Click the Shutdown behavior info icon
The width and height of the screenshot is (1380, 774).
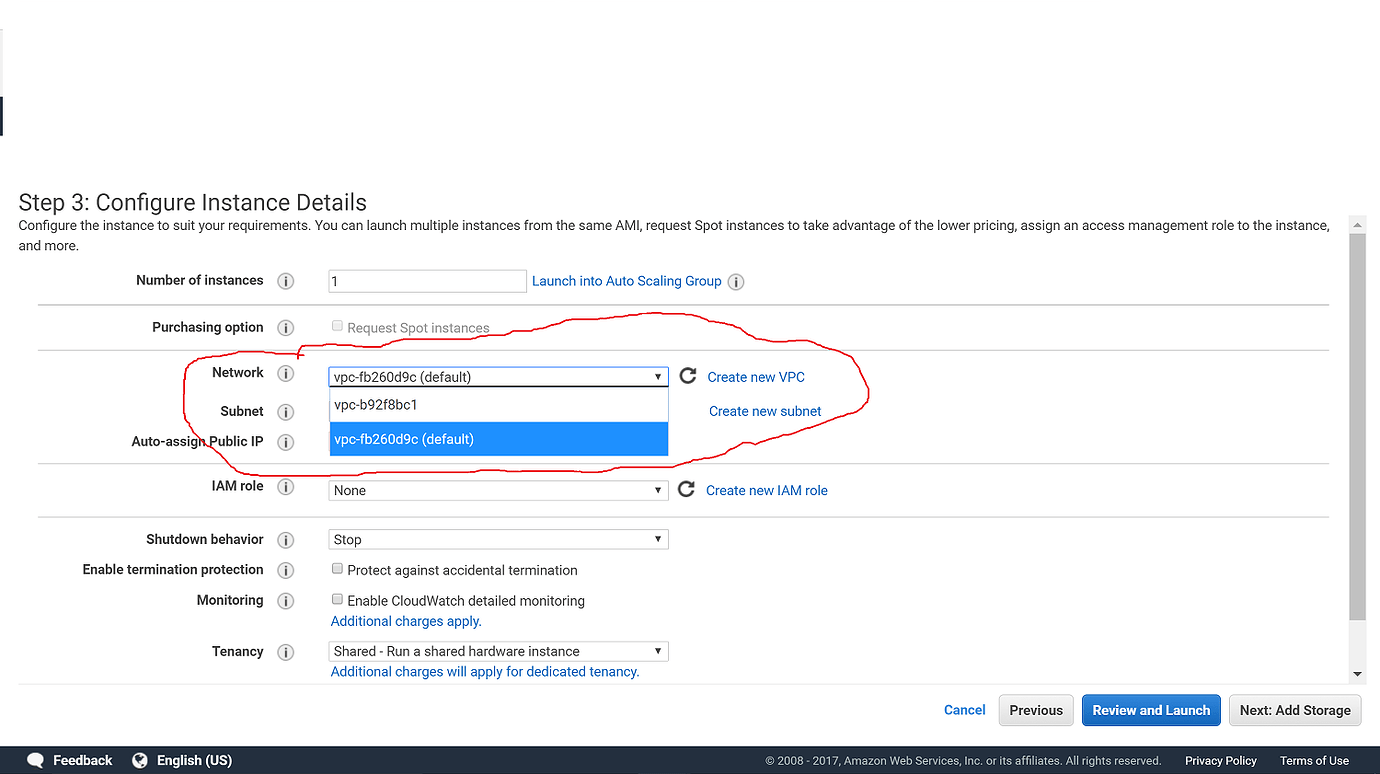click(x=285, y=539)
